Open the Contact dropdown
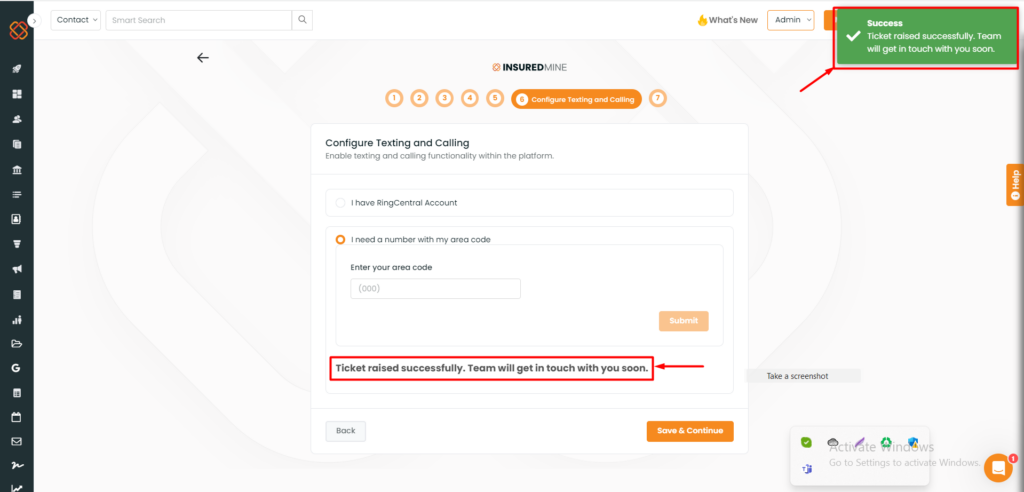The image size is (1024, 492). click(76, 20)
